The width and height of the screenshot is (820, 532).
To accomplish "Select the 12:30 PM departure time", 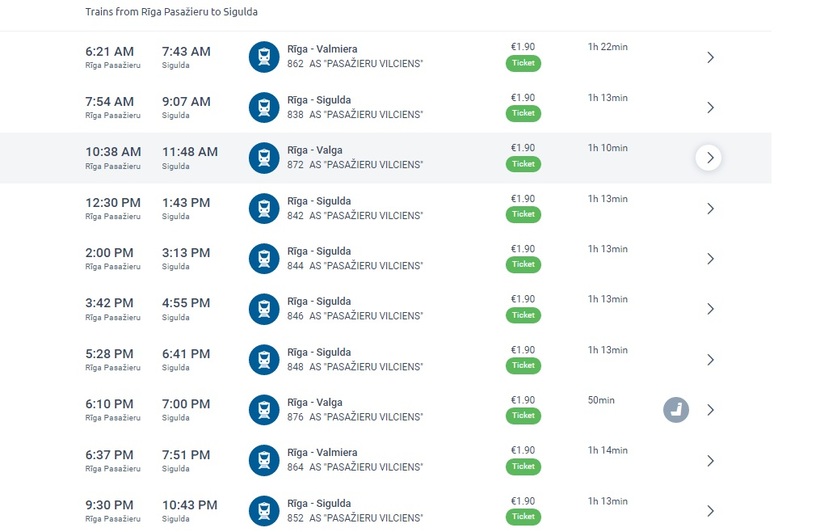I will pyautogui.click(x=113, y=203).
